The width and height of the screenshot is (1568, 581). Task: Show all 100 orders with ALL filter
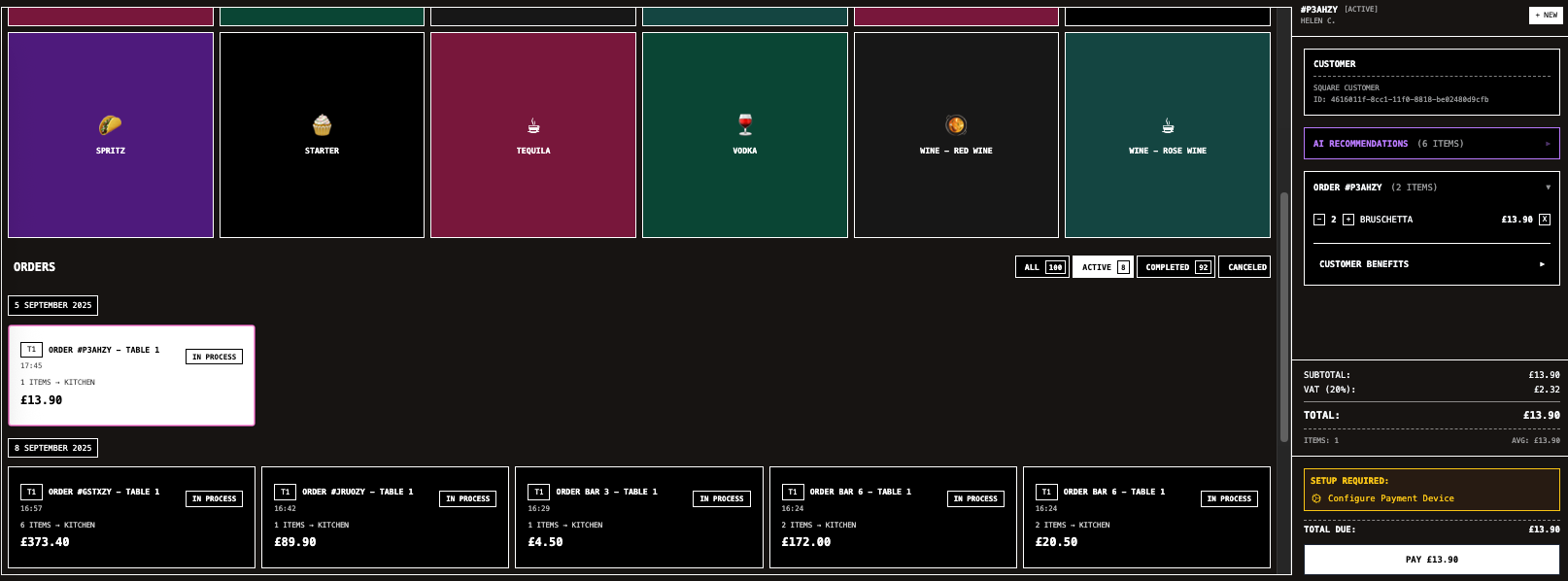1041,267
